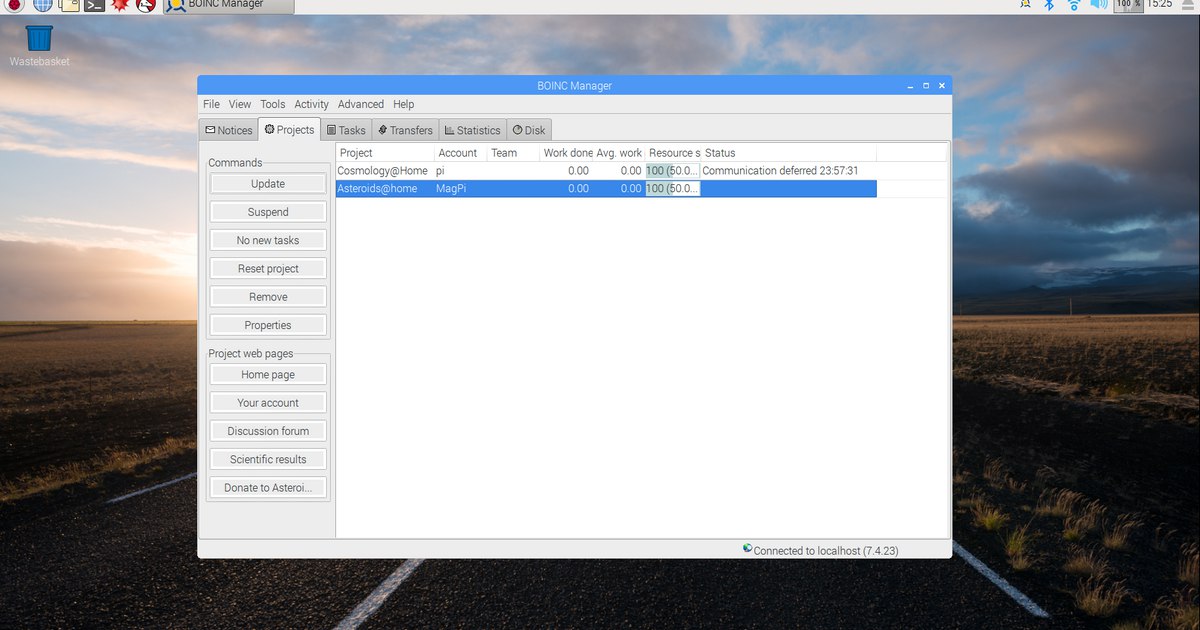This screenshot has height=630, width=1200.
Task: Click the No new tasks button
Action: point(268,240)
